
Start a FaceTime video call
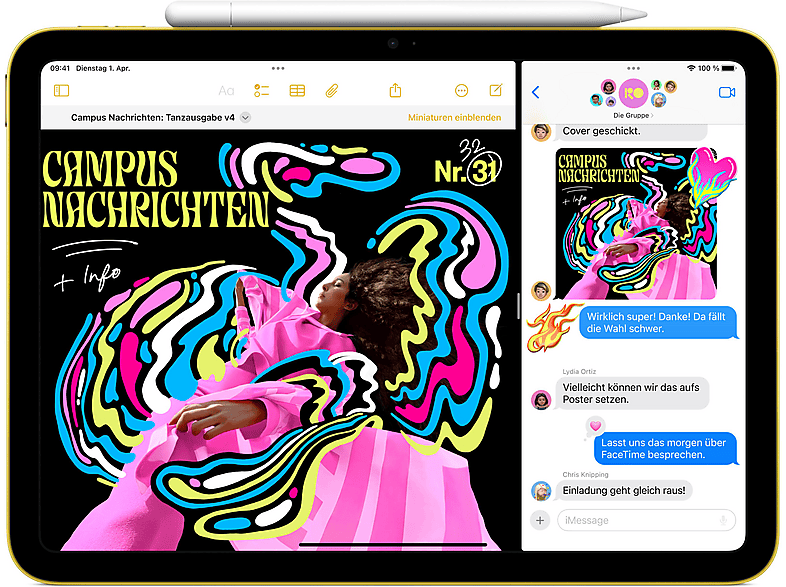[x=726, y=92]
